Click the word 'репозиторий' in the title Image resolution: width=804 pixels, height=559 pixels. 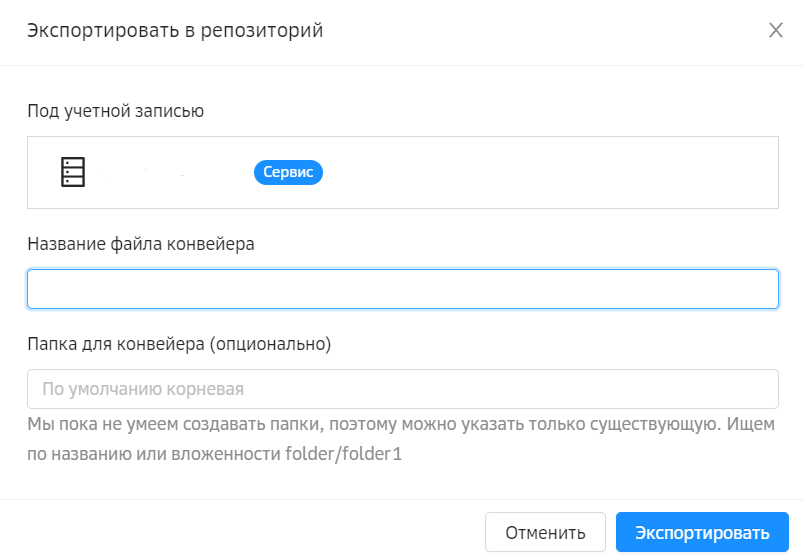(x=267, y=31)
